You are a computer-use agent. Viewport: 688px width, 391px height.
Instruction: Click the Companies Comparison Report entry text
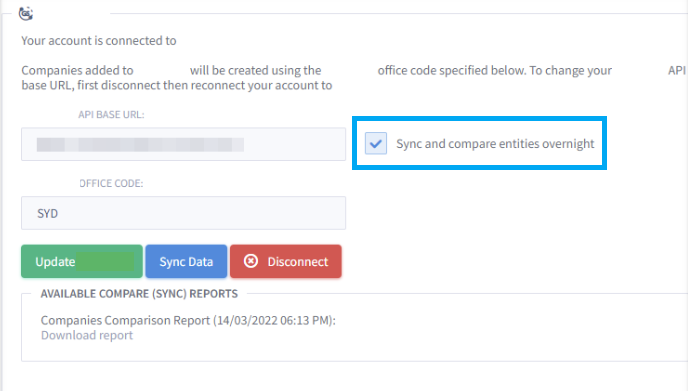click(188, 320)
